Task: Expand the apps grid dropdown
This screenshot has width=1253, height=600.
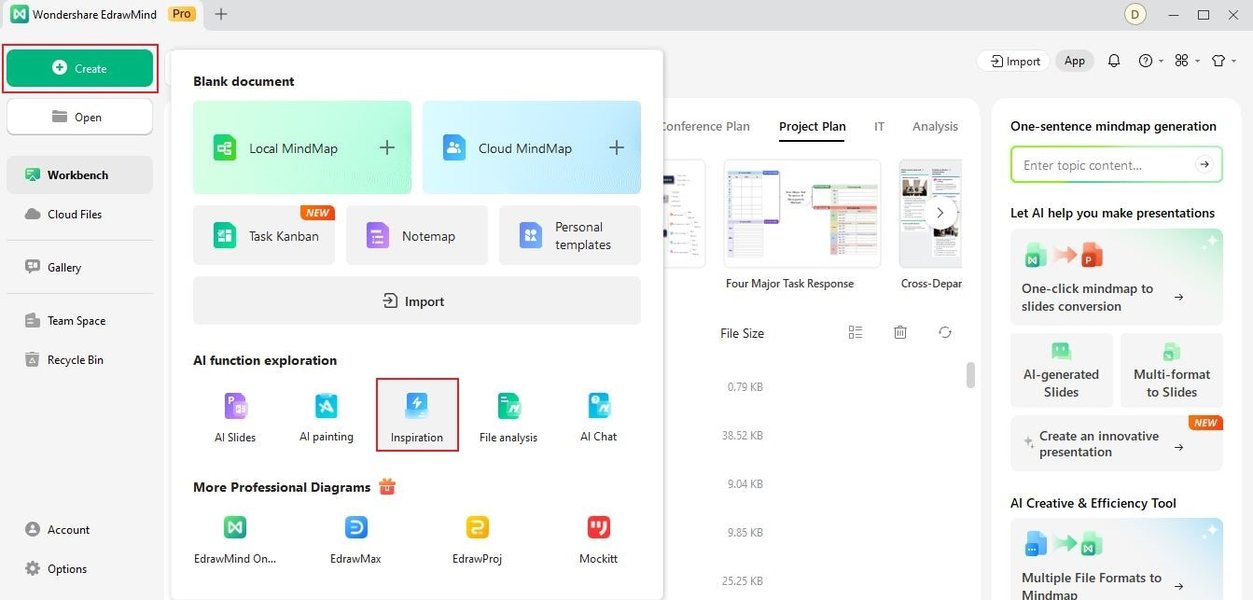Action: coord(1187,61)
